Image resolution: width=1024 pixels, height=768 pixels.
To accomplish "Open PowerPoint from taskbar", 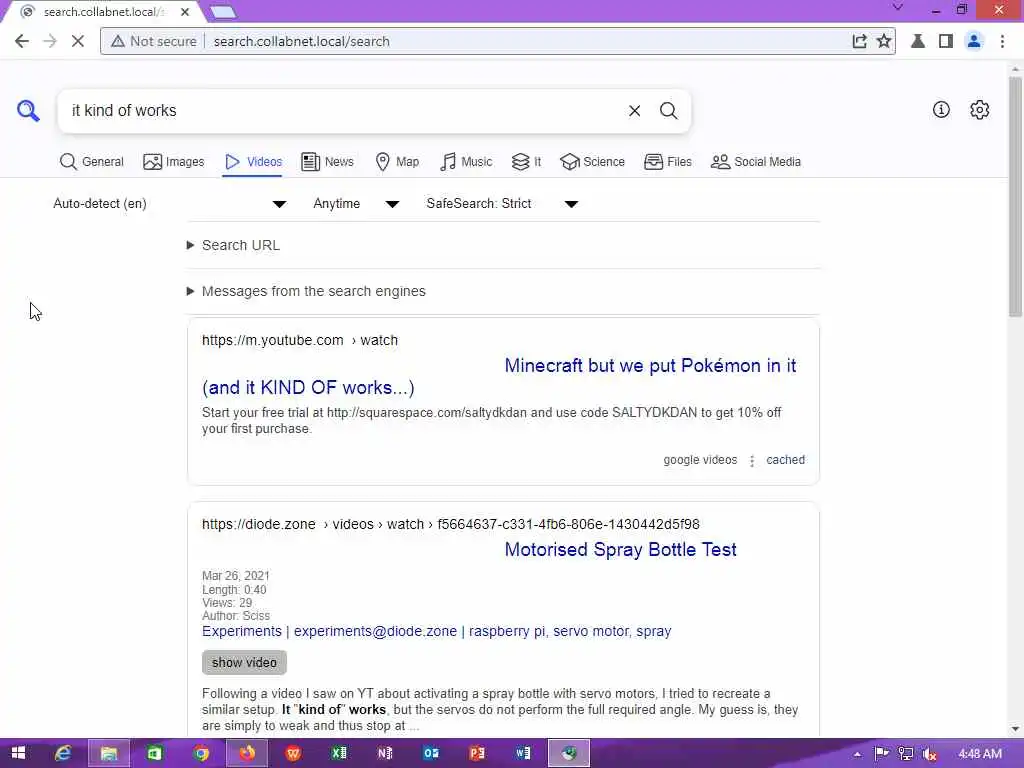I will pyautogui.click(x=477, y=753).
